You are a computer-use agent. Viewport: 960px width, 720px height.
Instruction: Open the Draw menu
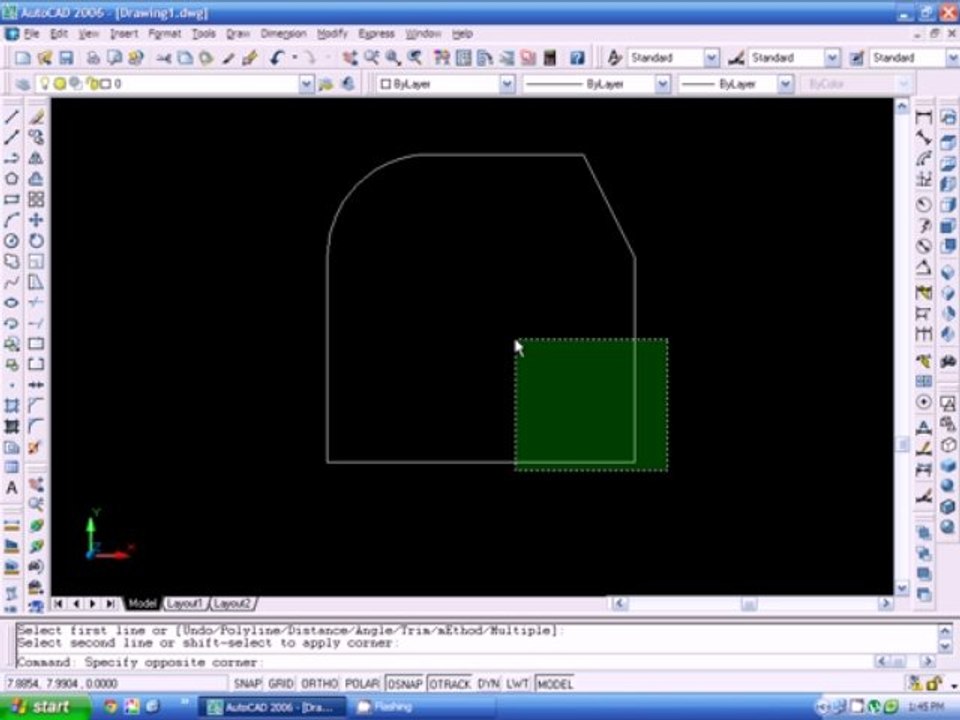coord(238,34)
